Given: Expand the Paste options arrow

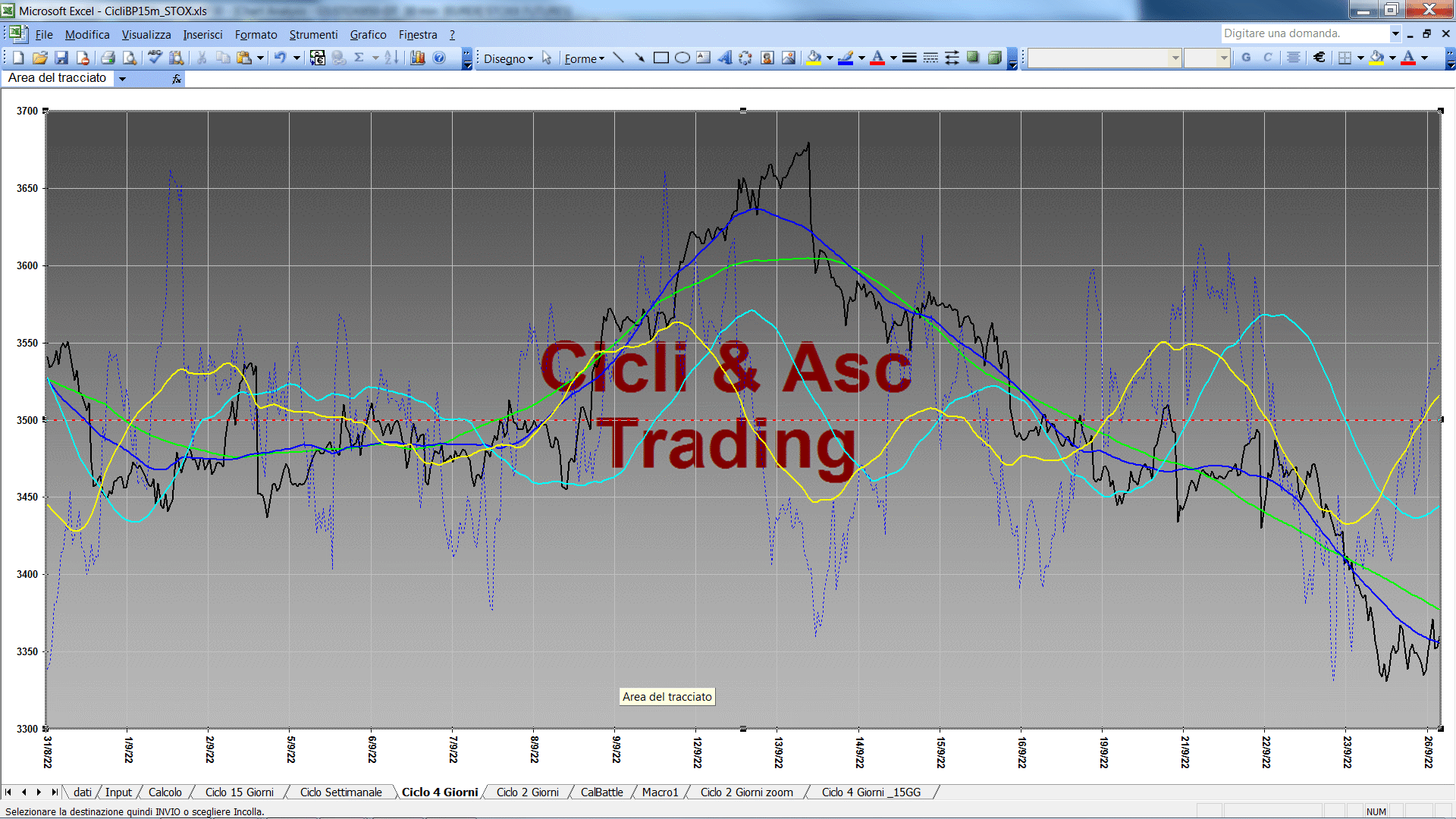Looking at the screenshot, I should click(260, 58).
